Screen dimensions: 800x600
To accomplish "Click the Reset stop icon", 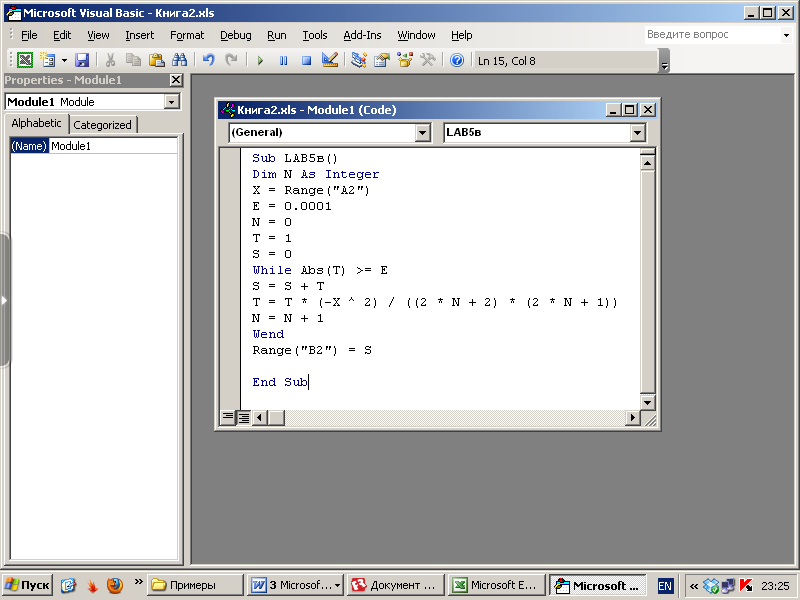I will coord(307,60).
